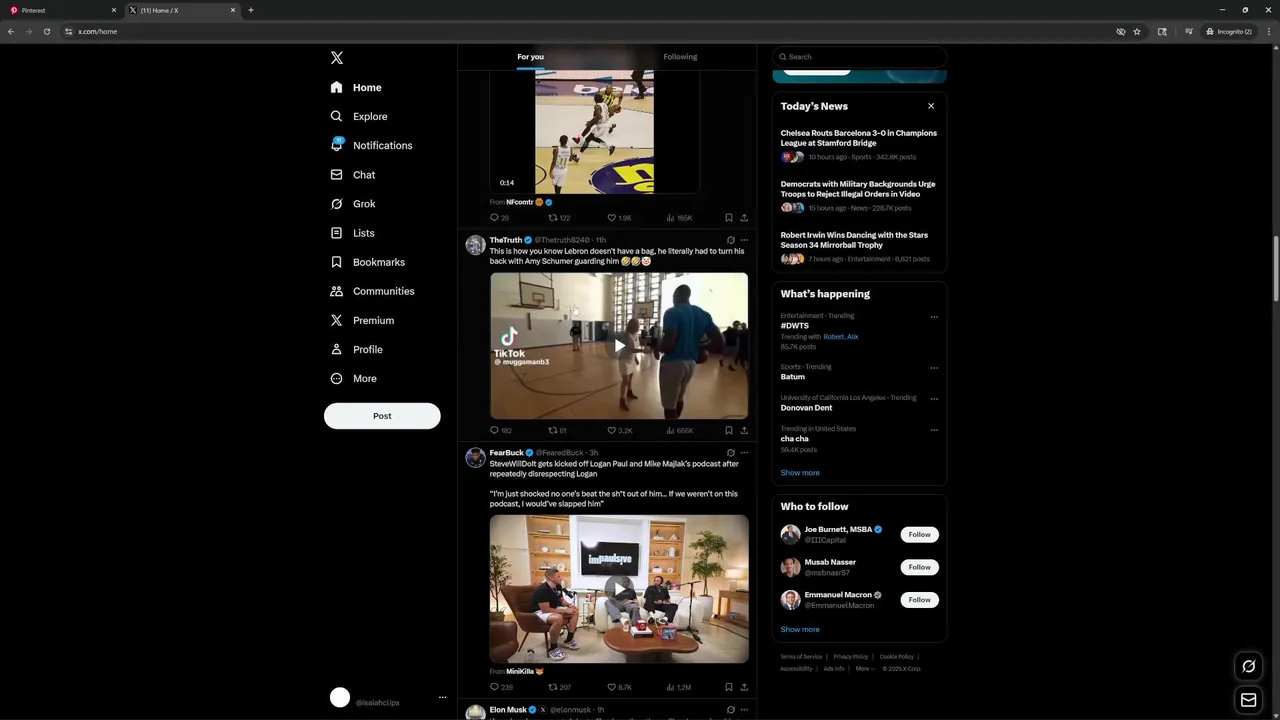The image size is (1280, 720).
Task: Open more options on TheTruth's post
Action: coord(744,240)
